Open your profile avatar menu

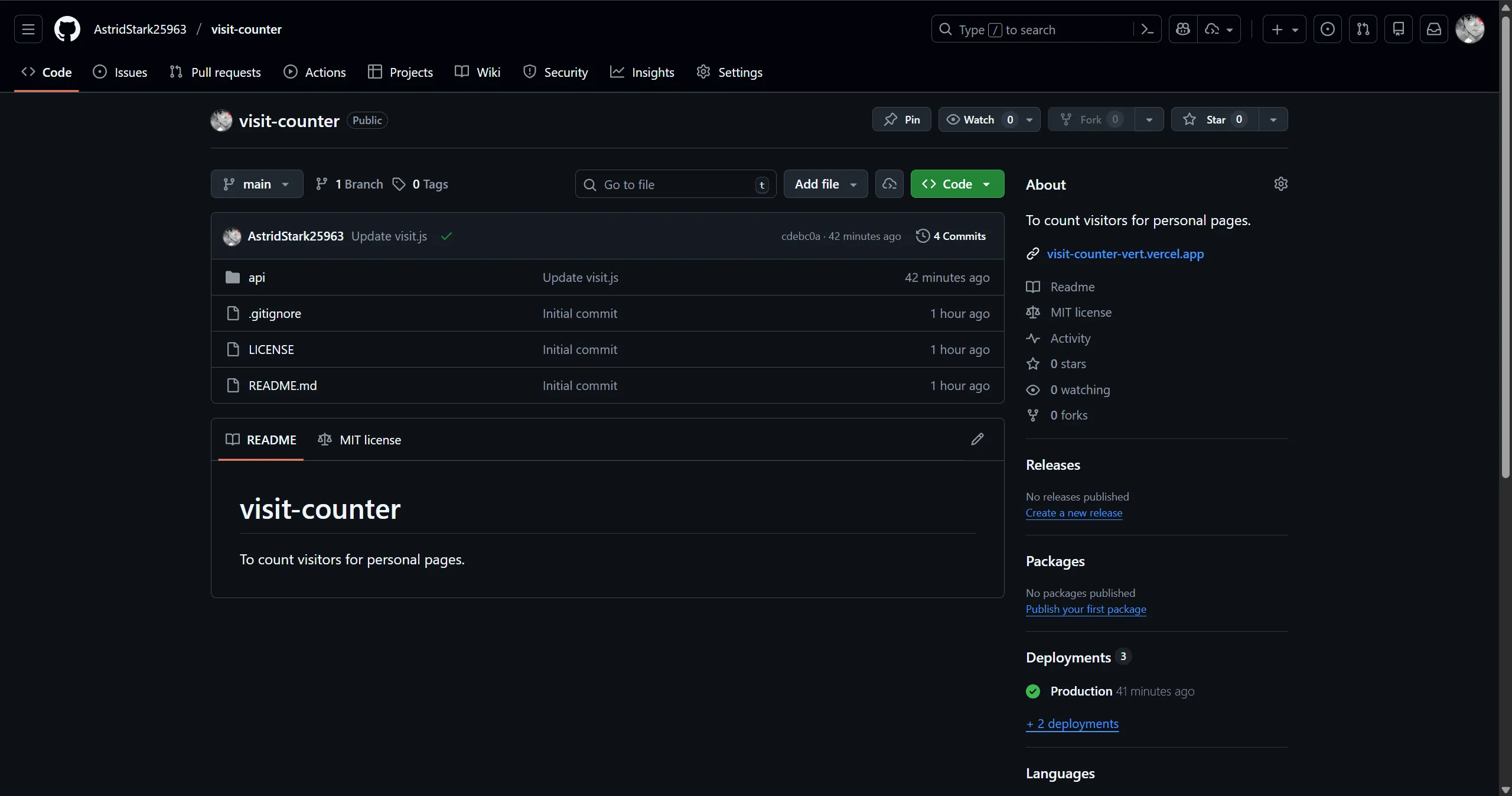tap(1471, 29)
